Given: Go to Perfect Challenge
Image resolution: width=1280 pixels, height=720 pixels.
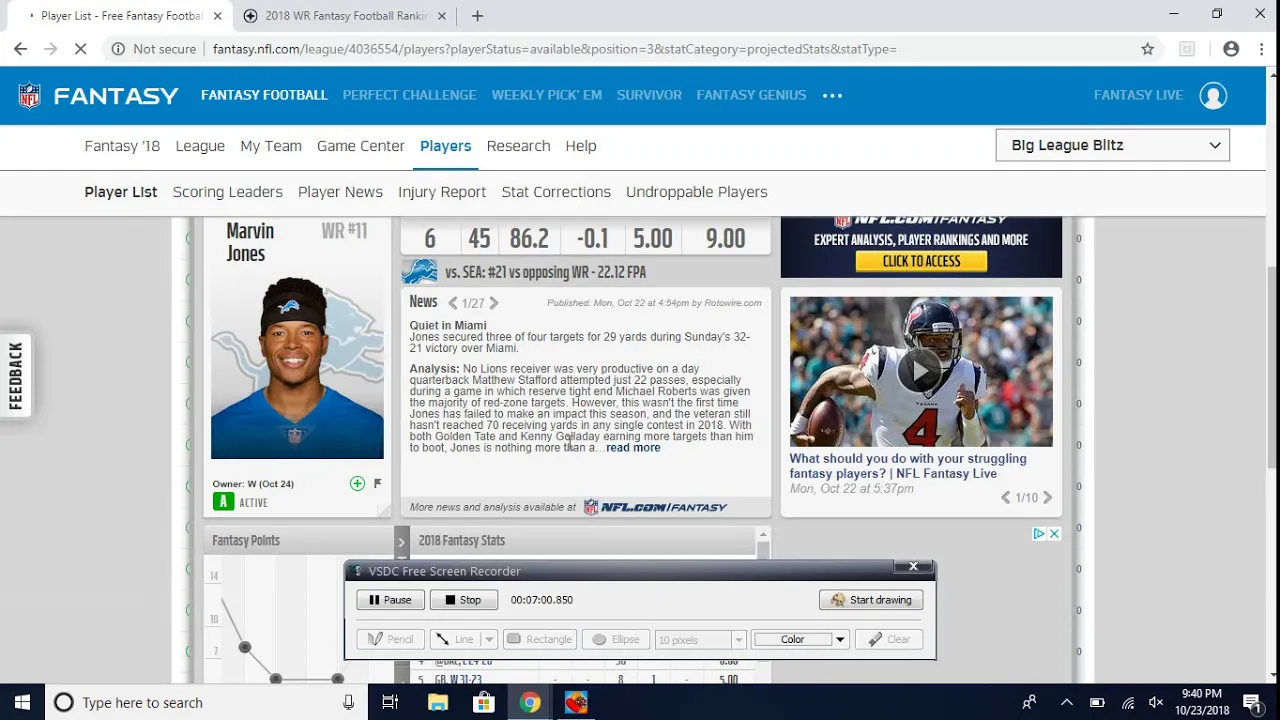Looking at the screenshot, I should coord(409,95).
